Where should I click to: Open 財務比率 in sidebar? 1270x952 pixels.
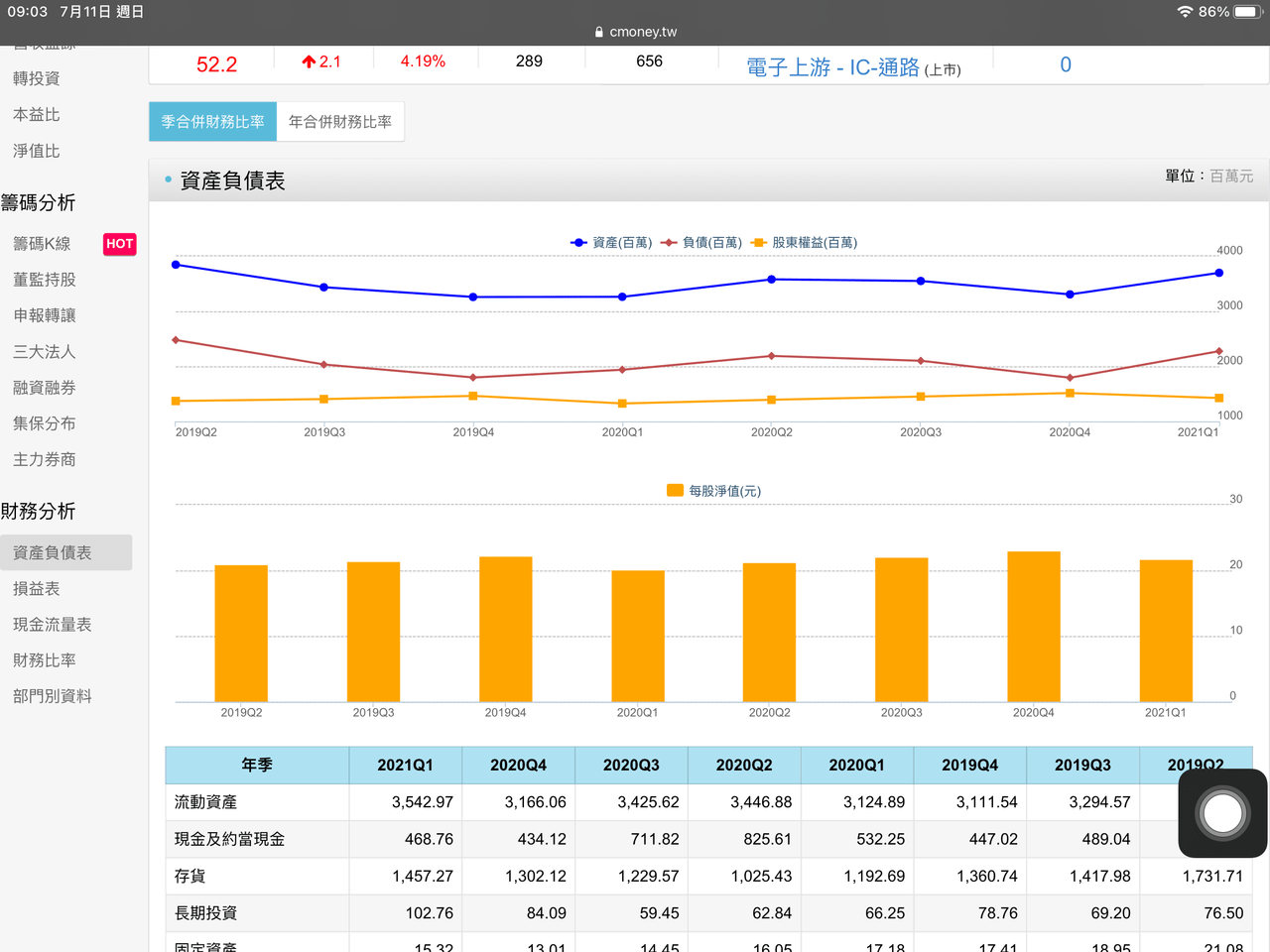click(45, 660)
